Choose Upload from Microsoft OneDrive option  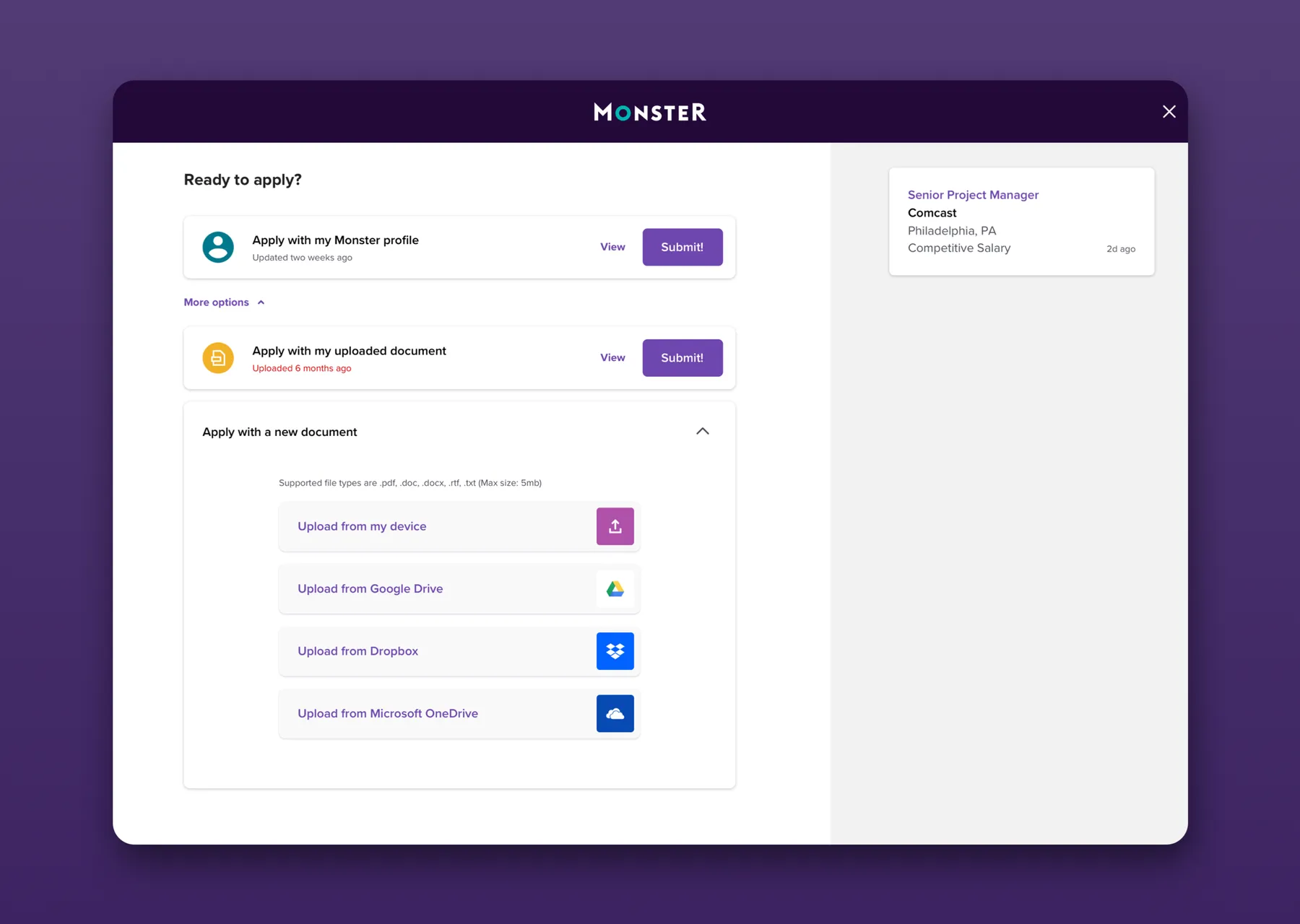(x=459, y=713)
